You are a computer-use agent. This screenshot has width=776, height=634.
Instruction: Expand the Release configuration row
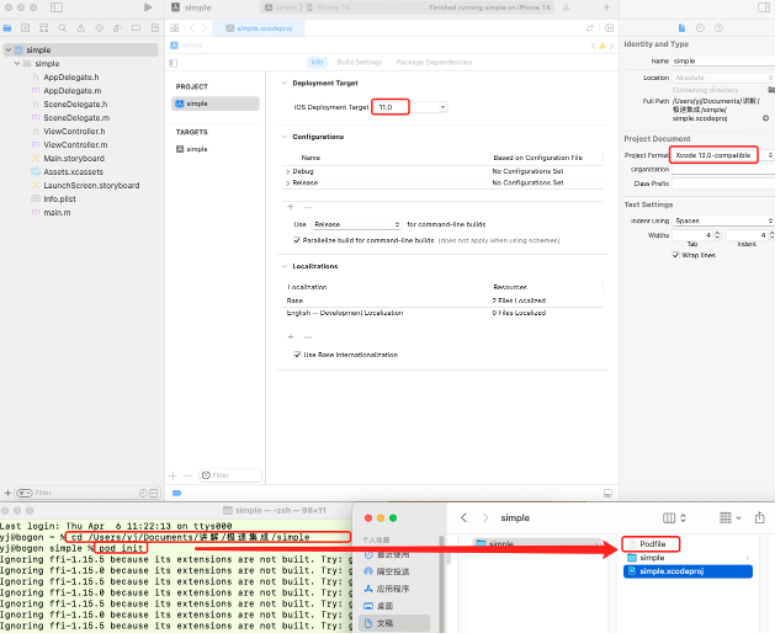288,183
